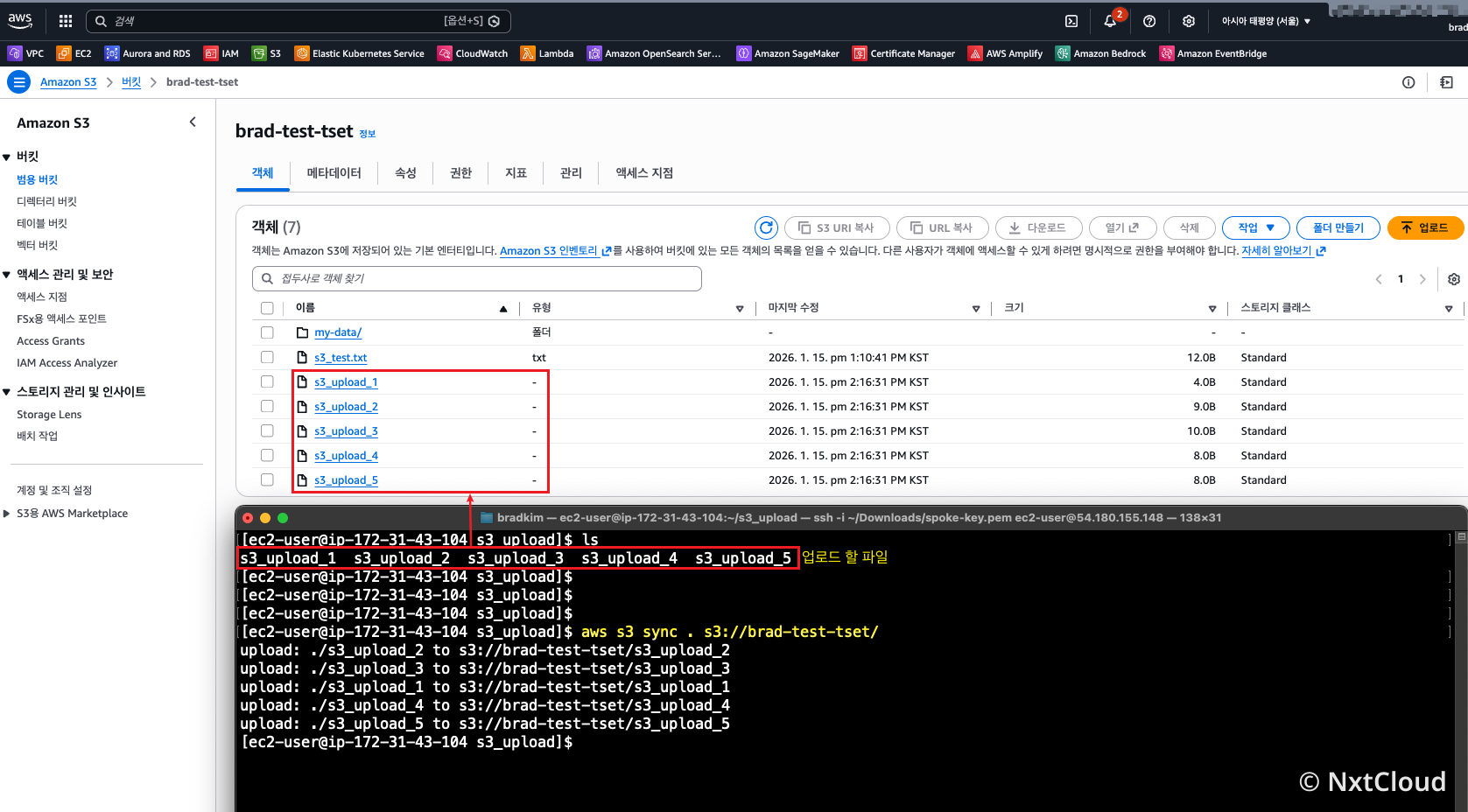The image size is (1468, 812).
Task: Open the info panel icon
Action: (x=1408, y=82)
